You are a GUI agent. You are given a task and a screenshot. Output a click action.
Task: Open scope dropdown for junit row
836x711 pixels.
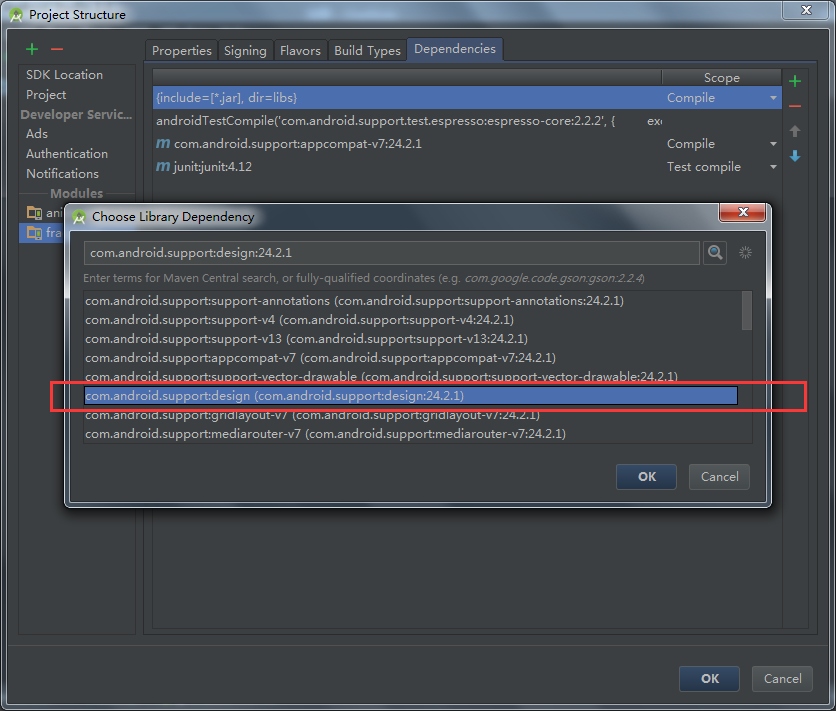click(773, 167)
